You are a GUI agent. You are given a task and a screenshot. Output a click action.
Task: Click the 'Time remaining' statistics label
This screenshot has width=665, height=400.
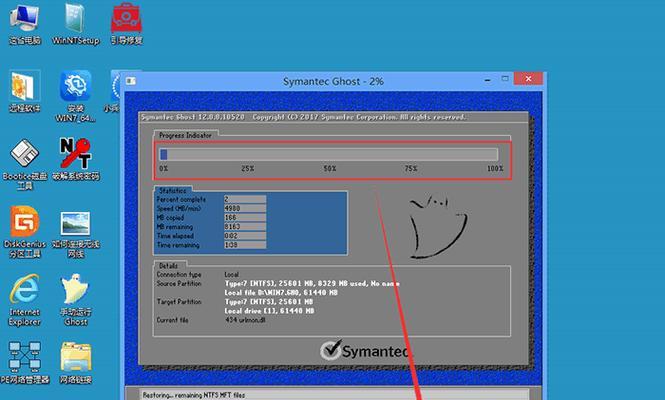(x=178, y=245)
